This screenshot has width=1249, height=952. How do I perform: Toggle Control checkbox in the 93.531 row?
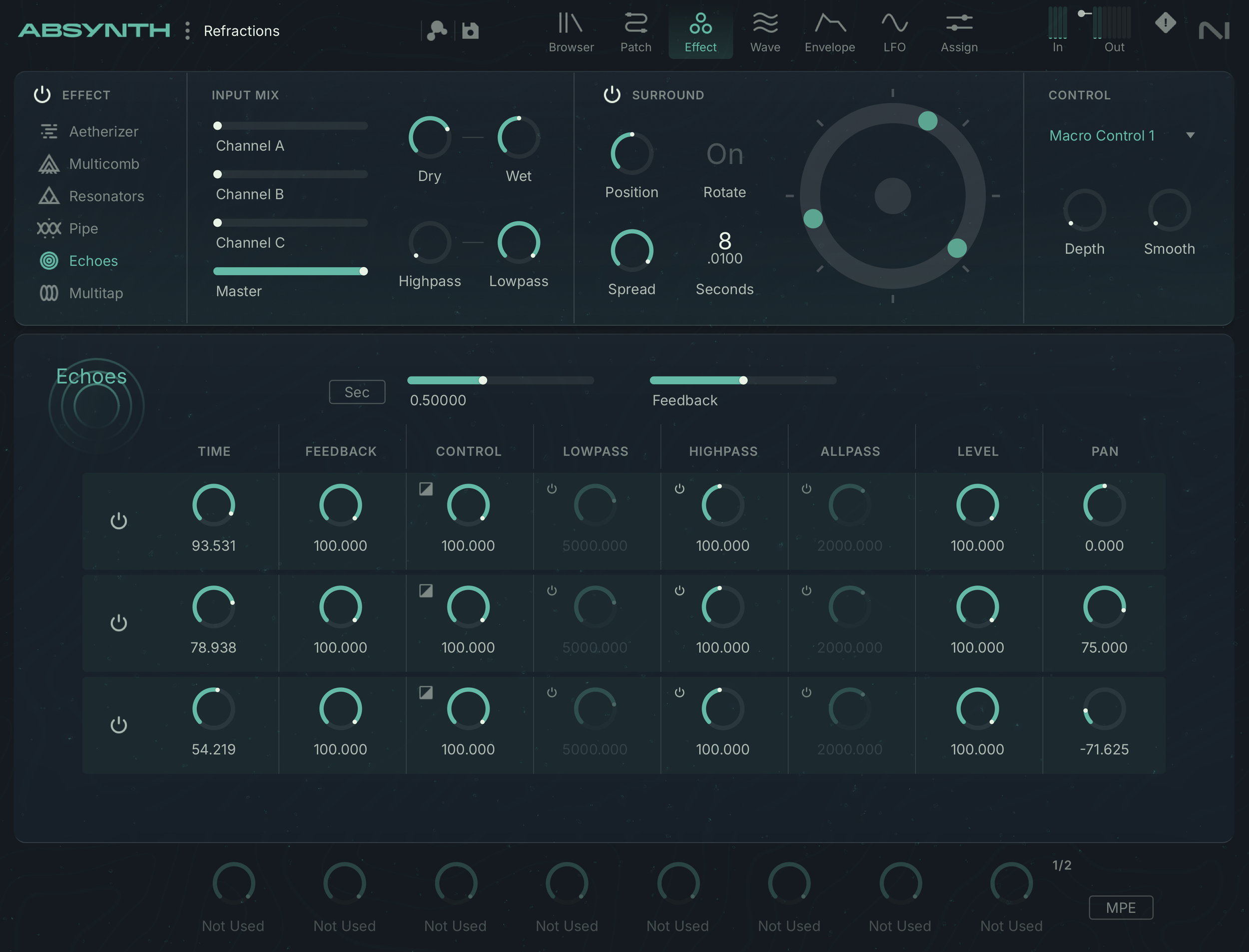pos(426,488)
